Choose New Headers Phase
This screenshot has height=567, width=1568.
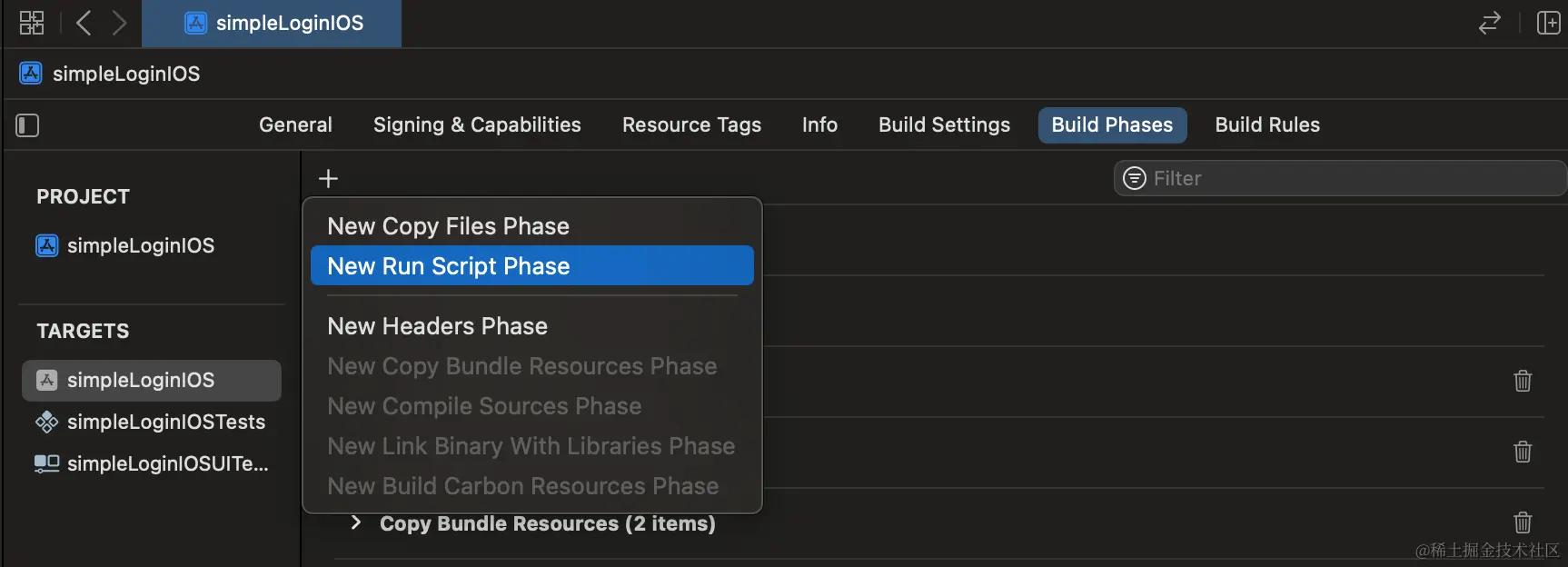pos(437,326)
